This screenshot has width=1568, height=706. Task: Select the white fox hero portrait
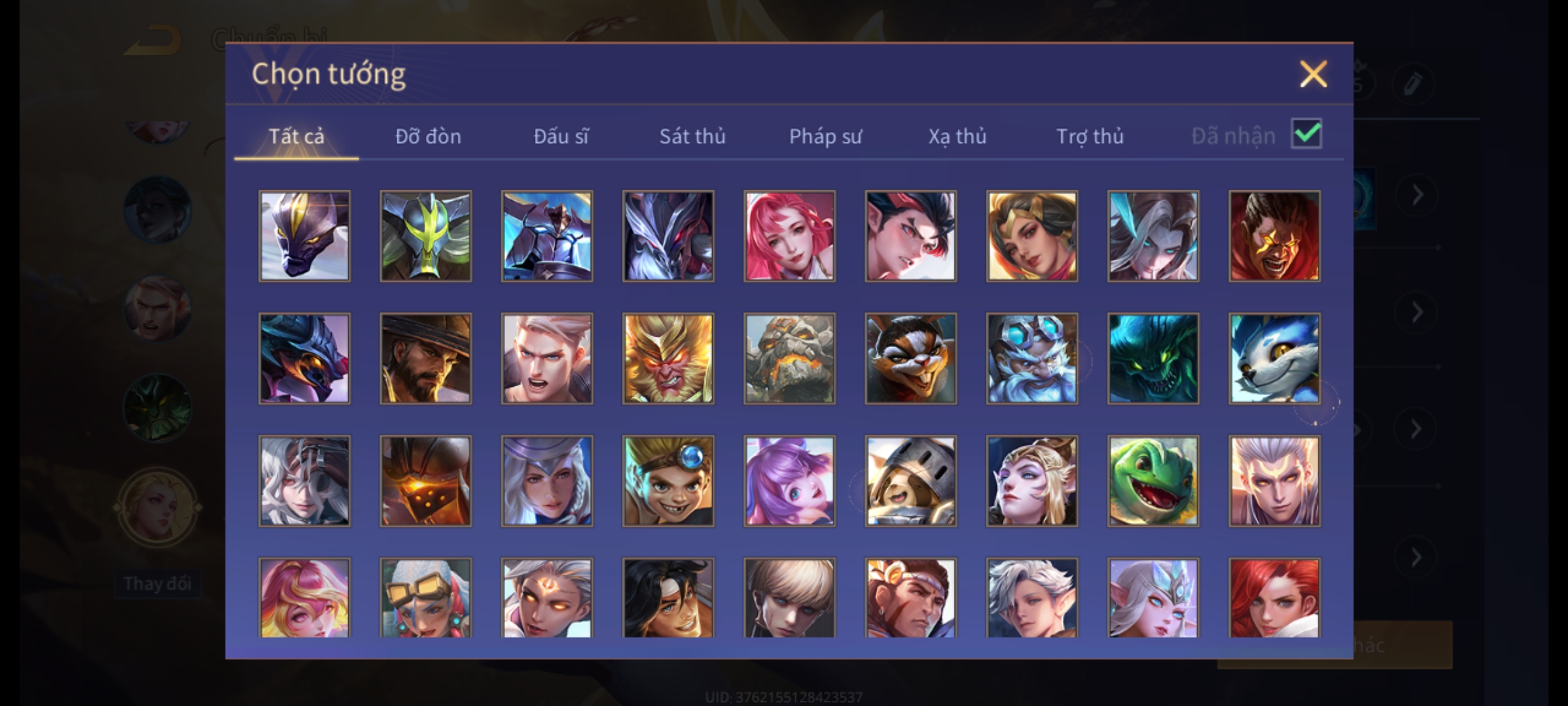1274,358
